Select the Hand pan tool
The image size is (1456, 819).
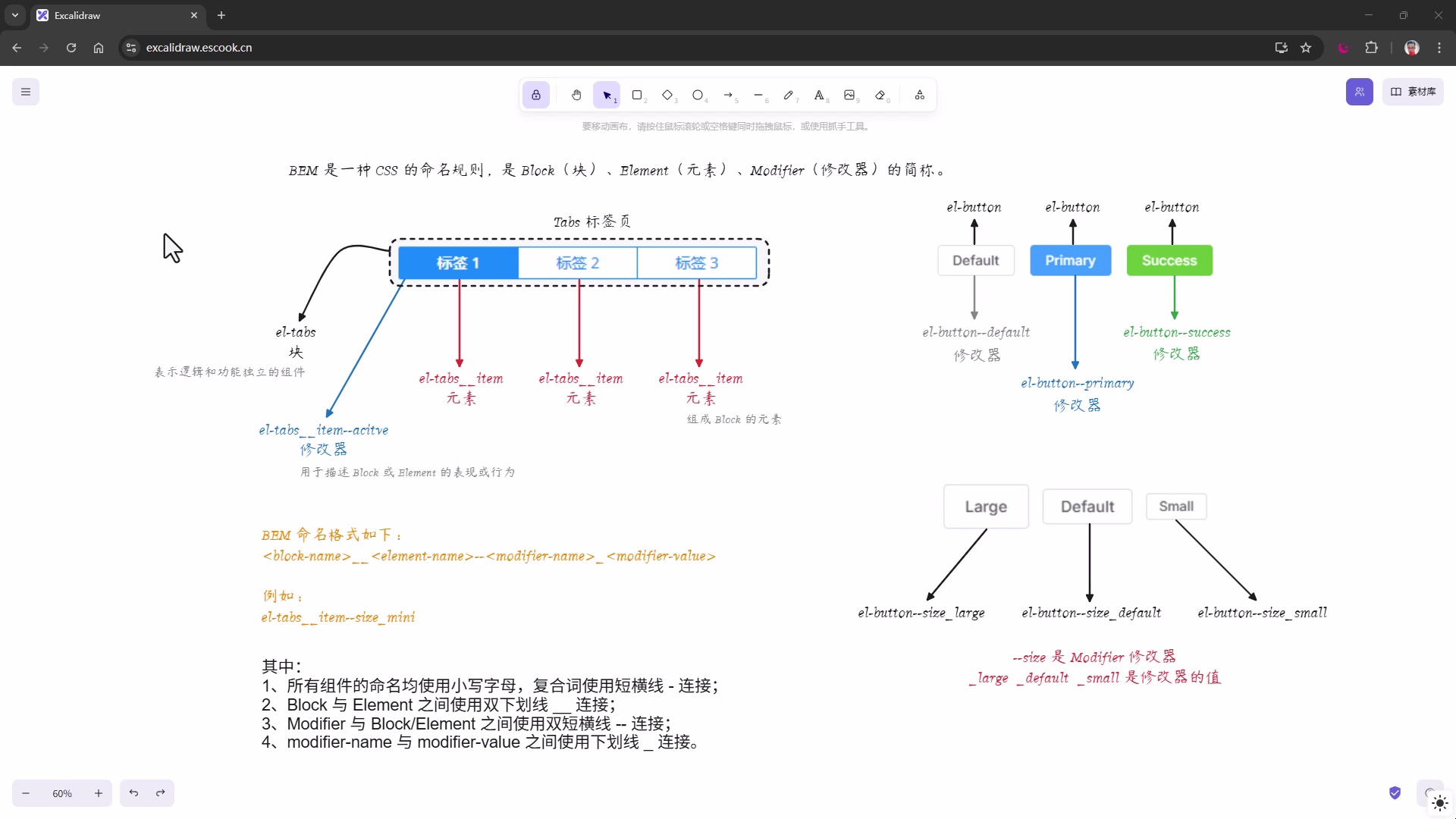[x=576, y=96]
